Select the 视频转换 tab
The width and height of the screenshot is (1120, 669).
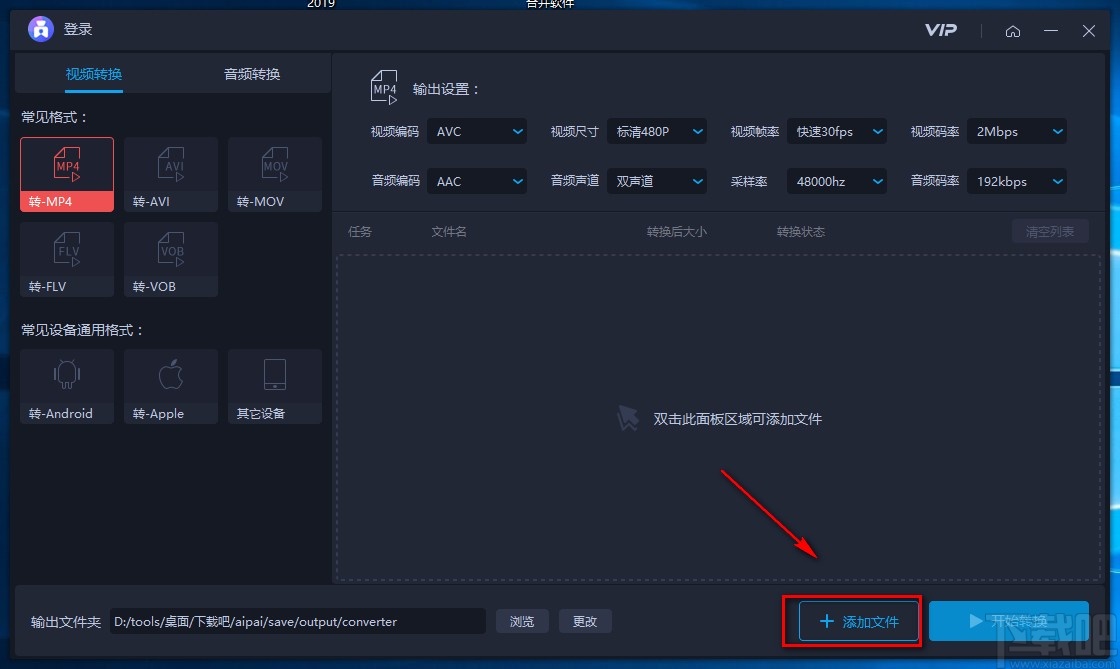pos(93,74)
